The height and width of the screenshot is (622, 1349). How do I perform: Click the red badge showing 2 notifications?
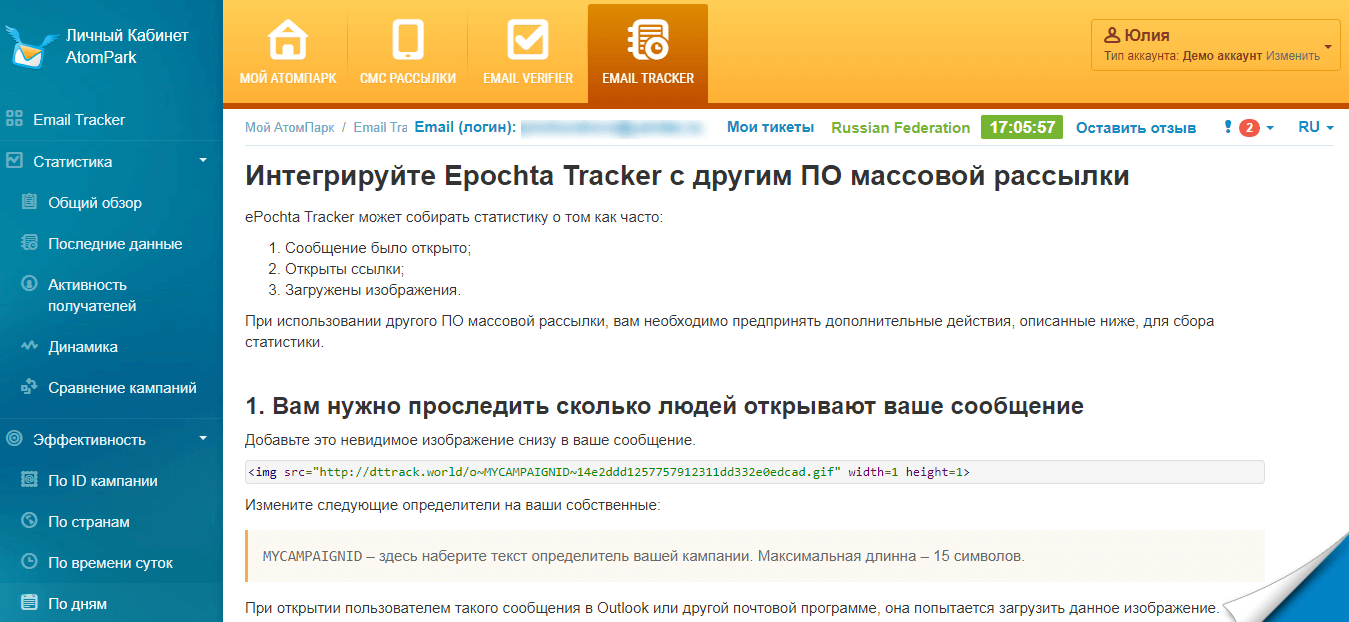click(1249, 128)
